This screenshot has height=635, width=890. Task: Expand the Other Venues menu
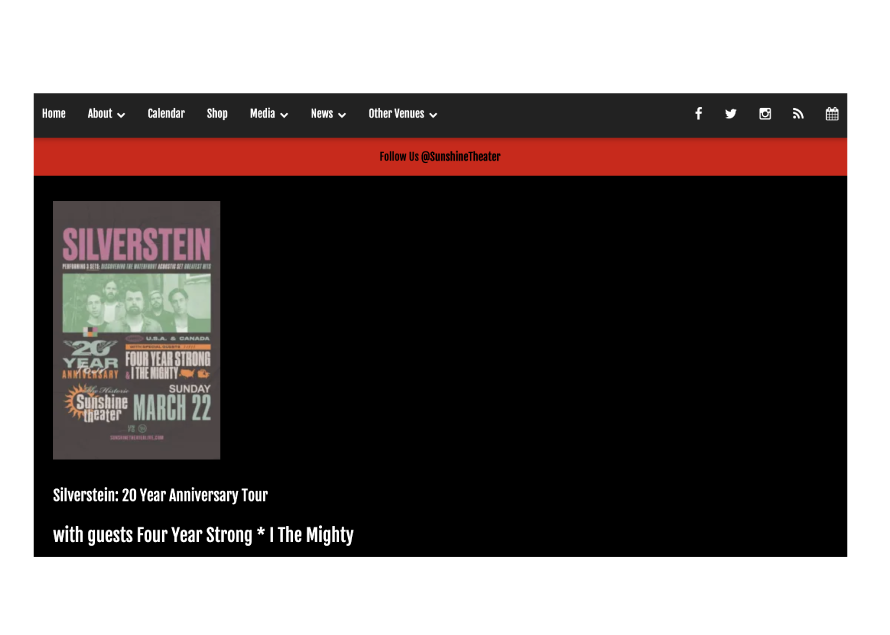[402, 114]
